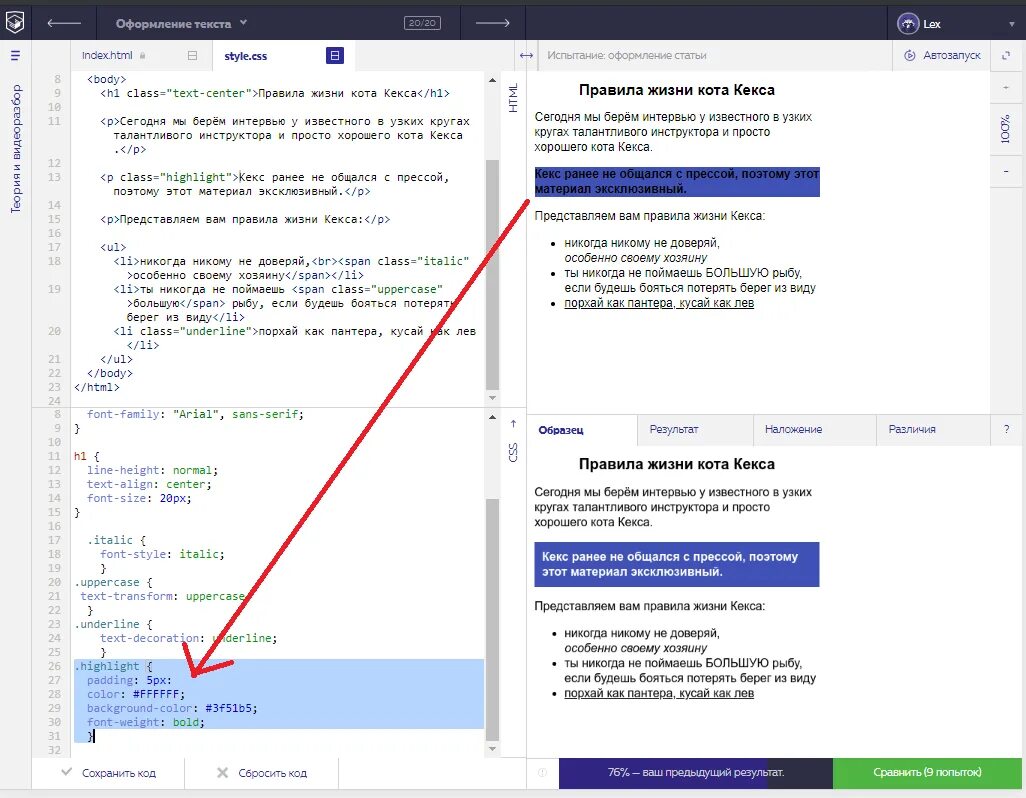Go to previous task with left arrow
The image size is (1026, 798).
pyautogui.click(x=64, y=24)
